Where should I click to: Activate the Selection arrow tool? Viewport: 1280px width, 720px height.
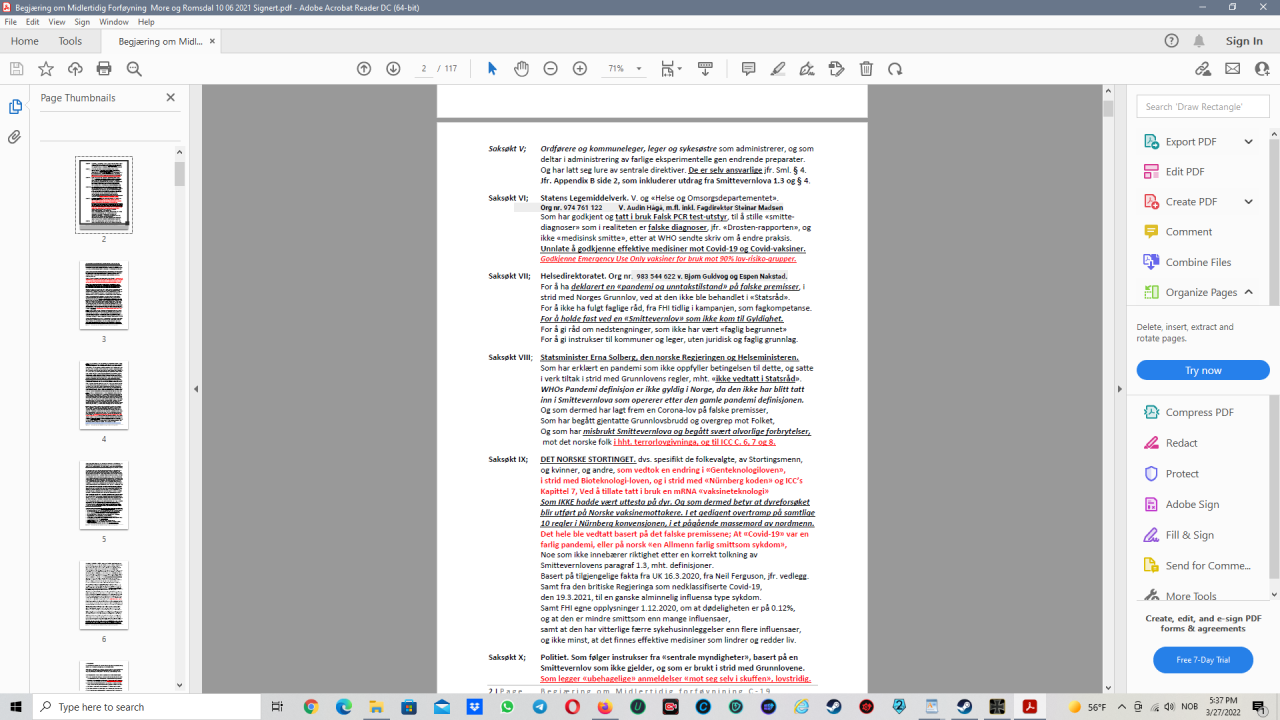pyautogui.click(x=491, y=69)
